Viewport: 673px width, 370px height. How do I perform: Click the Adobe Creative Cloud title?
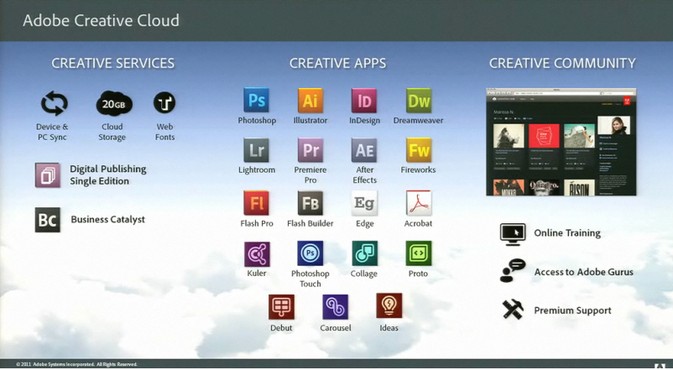click(x=101, y=21)
